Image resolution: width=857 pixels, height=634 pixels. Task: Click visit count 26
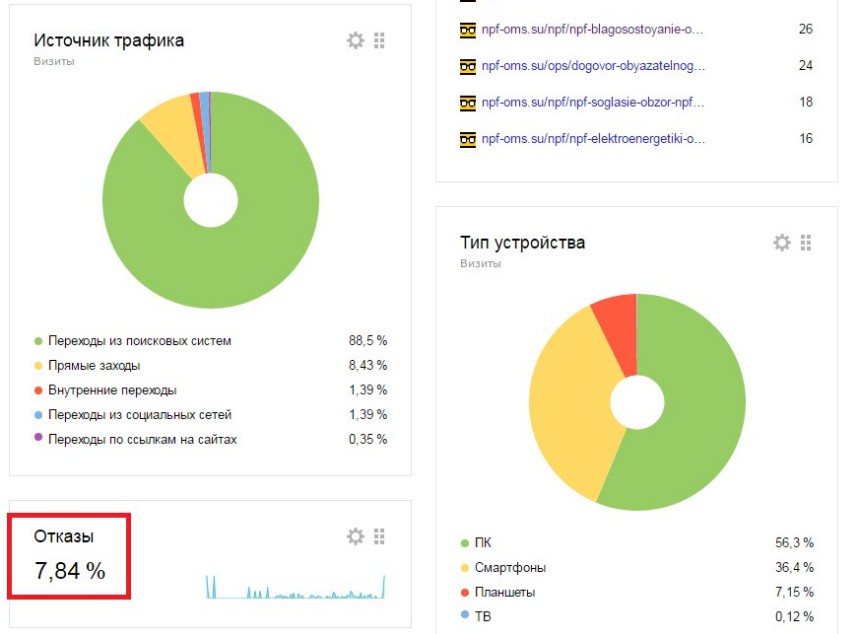pos(806,29)
